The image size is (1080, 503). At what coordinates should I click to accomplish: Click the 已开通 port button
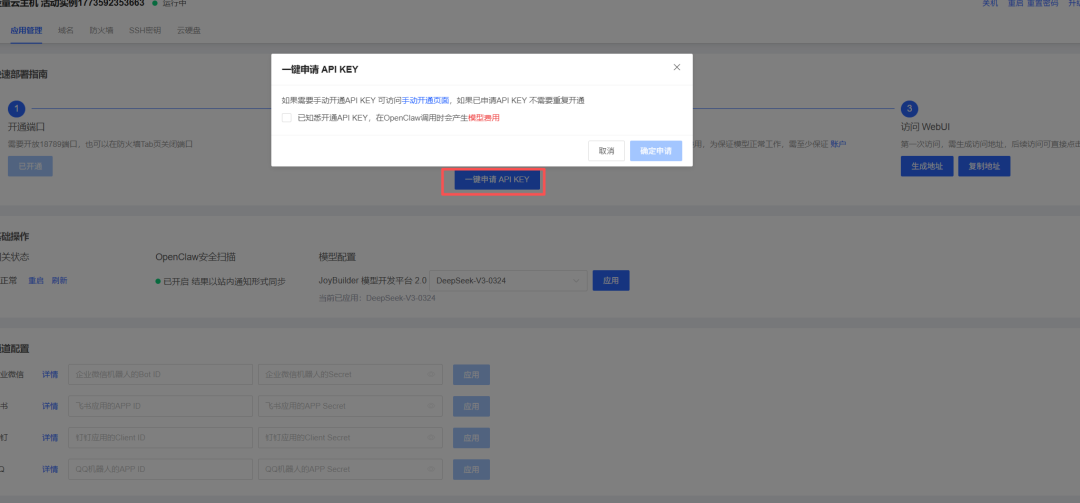point(30,166)
